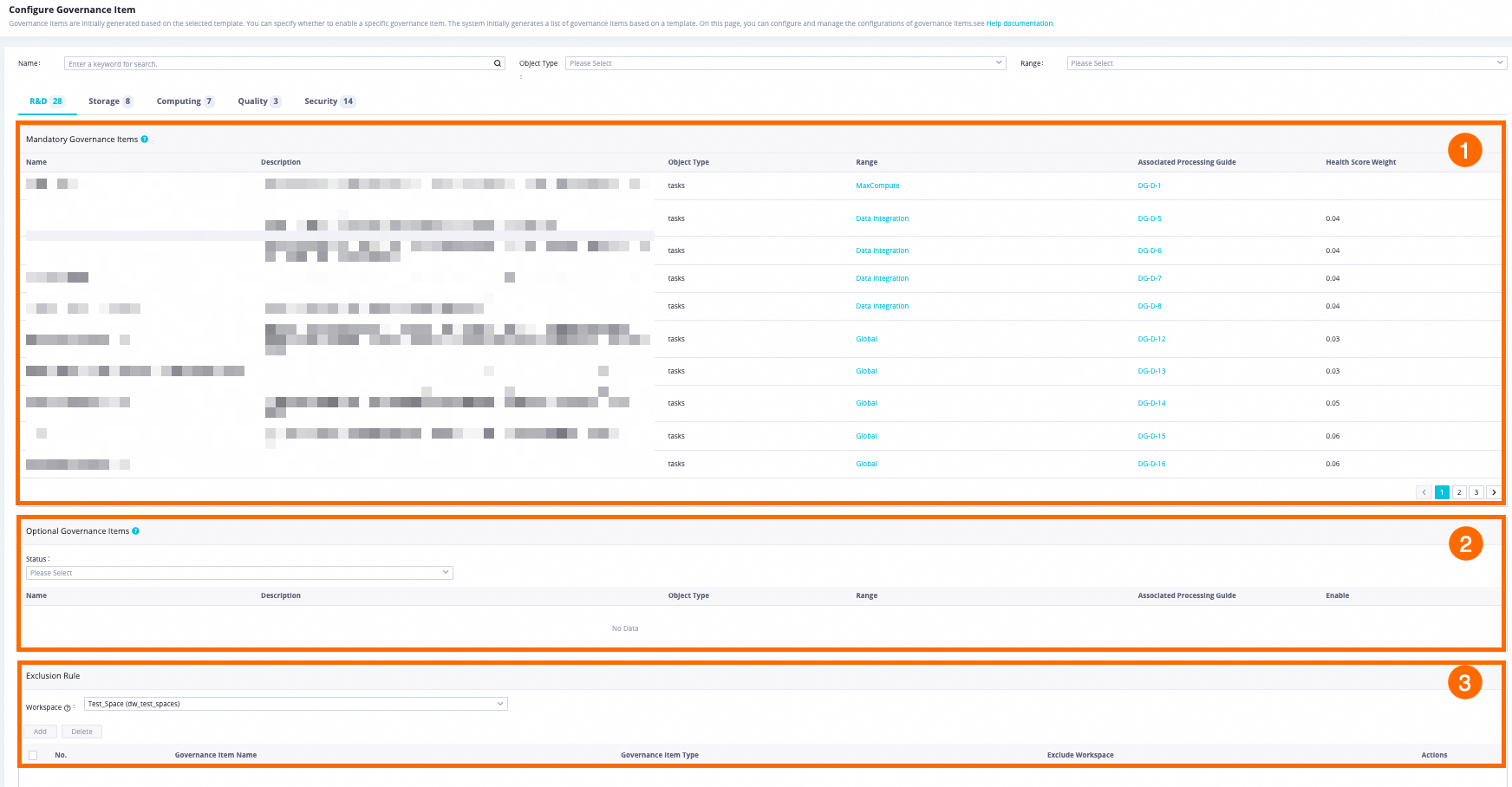Click Data Integration range in DG-D-8 row
Image resolution: width=1512 pixels, height=787 pixels.
pyautogui.click(x=882, y=306)
